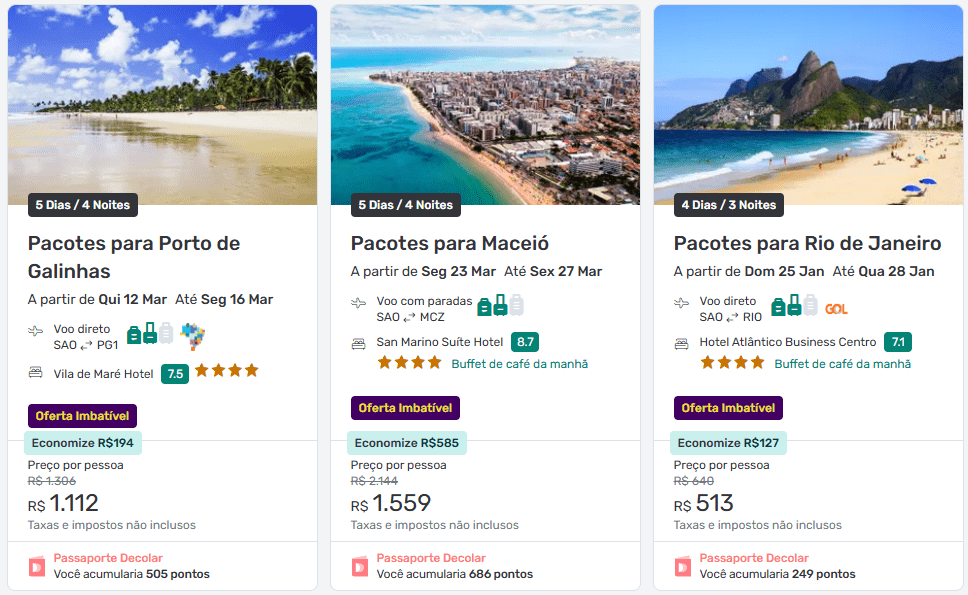The height and width of the screenshot is (595, 968).
Task: Click the GOL airline logo
Action: click(836, 308)
